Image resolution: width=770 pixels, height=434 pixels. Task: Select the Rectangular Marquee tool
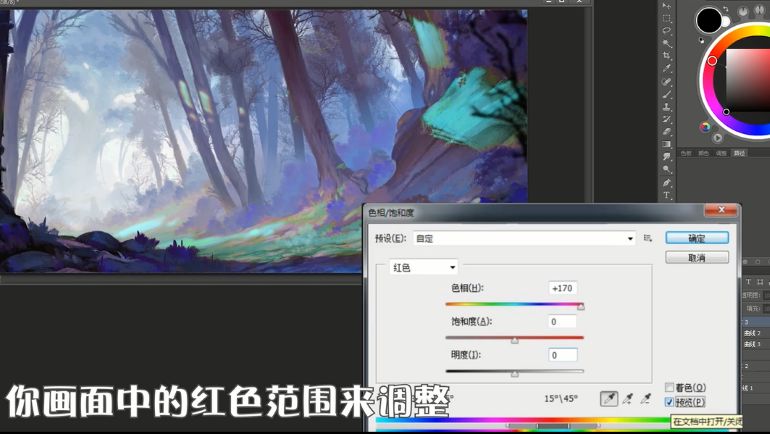coord(667,19)
